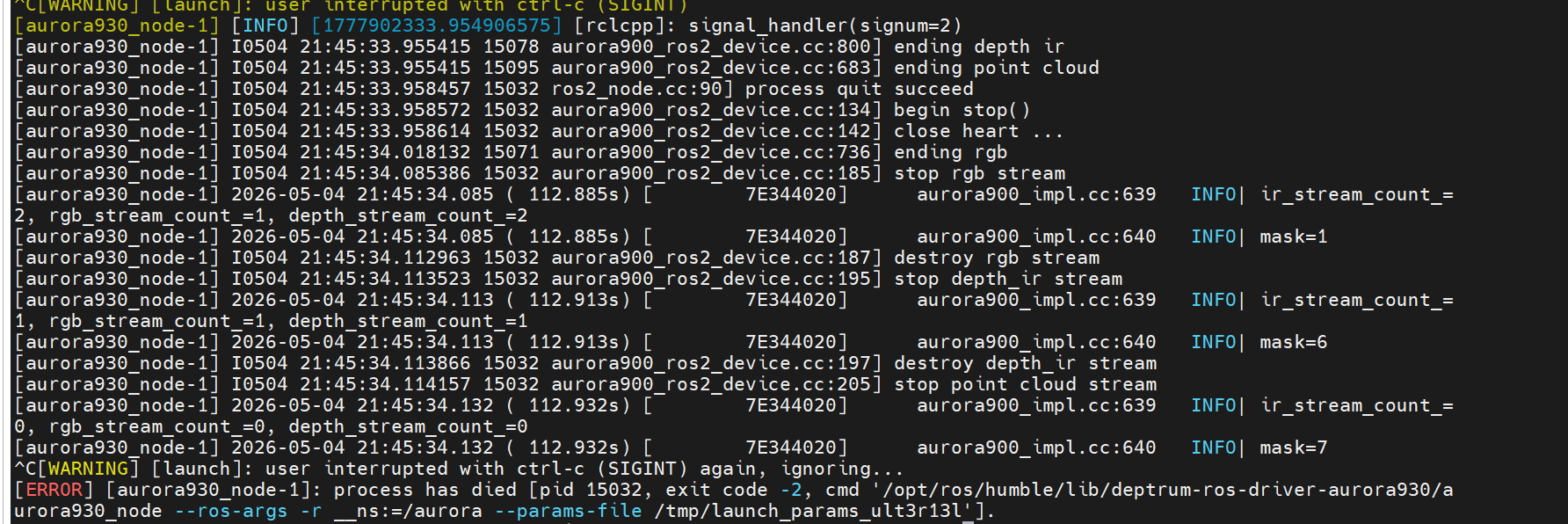This screenshot has height=524, width=1568.
Task: Click the 'mask=7' value
Action: (x=1294, y=448)
